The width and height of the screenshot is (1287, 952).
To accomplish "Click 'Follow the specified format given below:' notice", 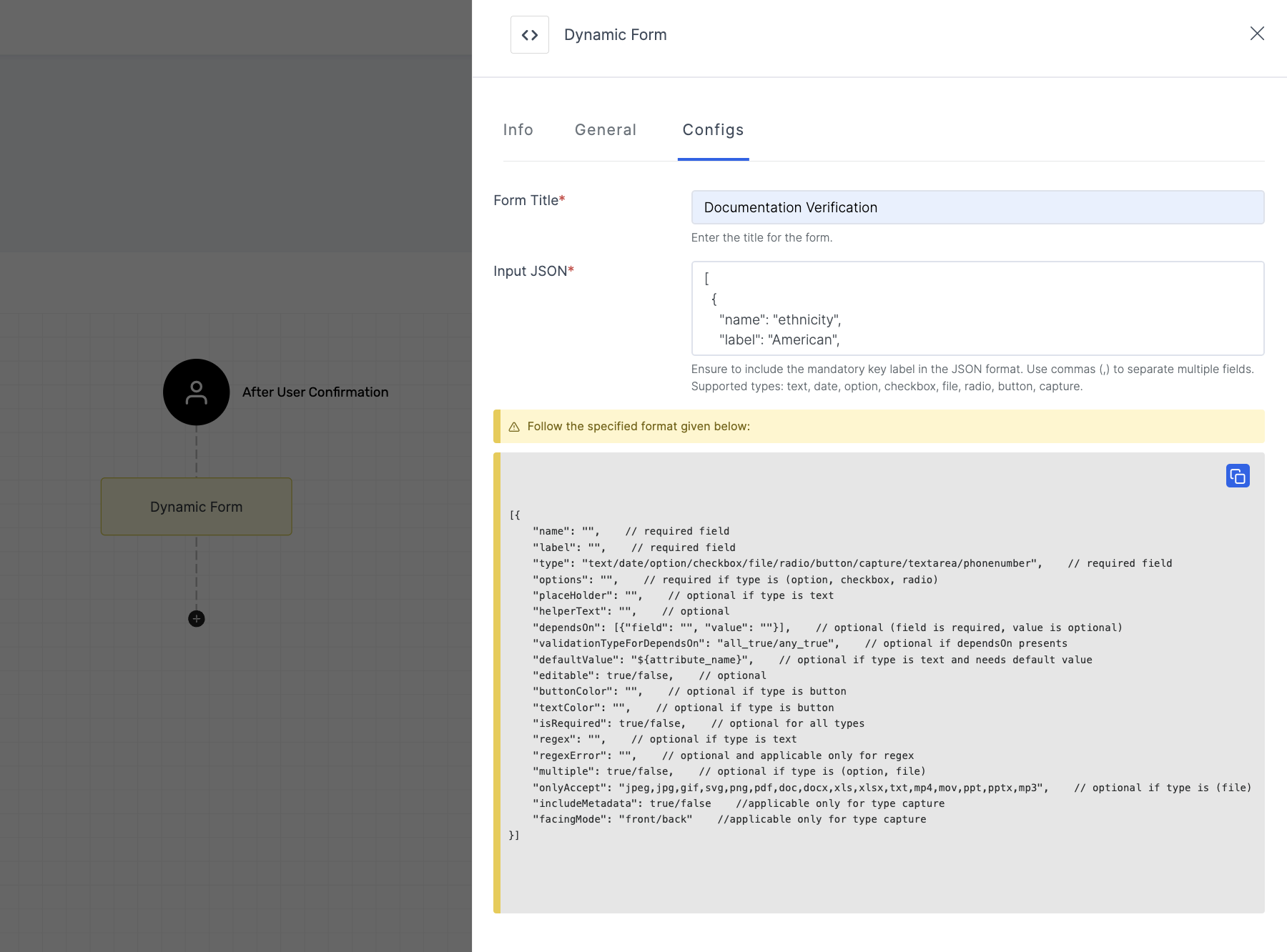I will pos(638,427).
